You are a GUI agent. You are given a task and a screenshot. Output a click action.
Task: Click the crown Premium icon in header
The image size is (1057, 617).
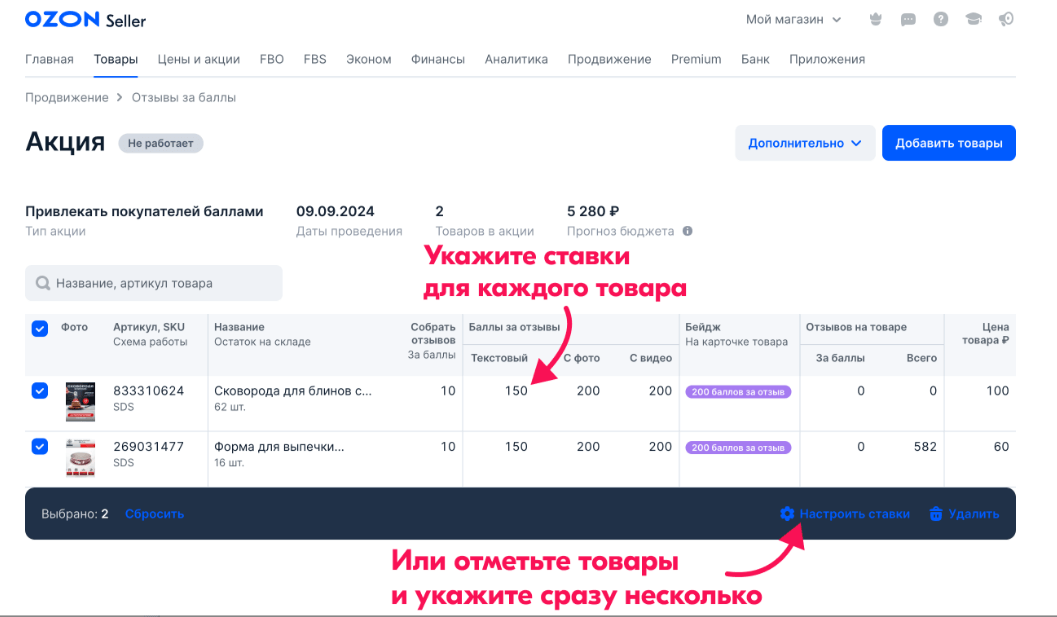(877, 19)
